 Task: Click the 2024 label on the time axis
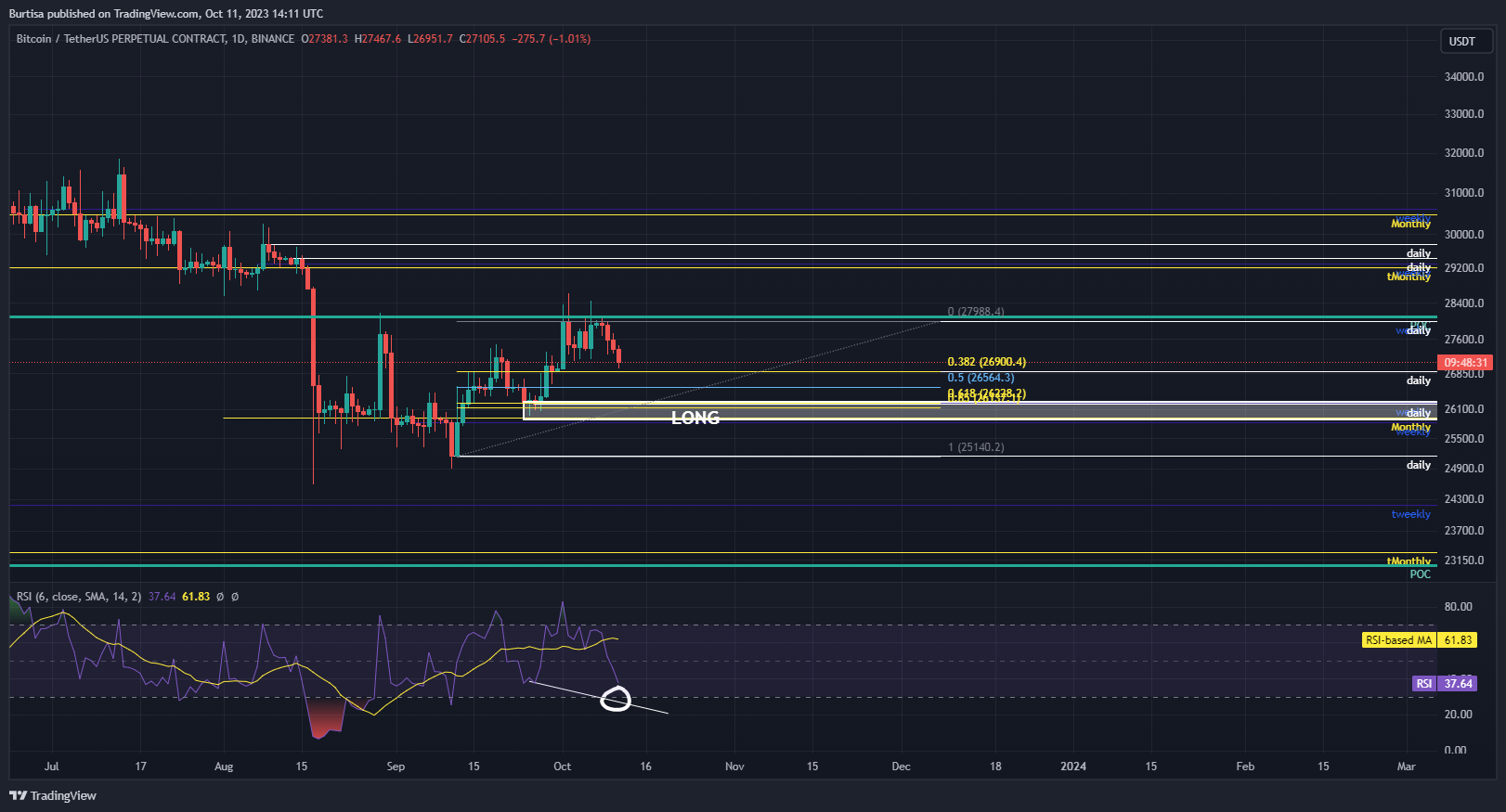1073,767
